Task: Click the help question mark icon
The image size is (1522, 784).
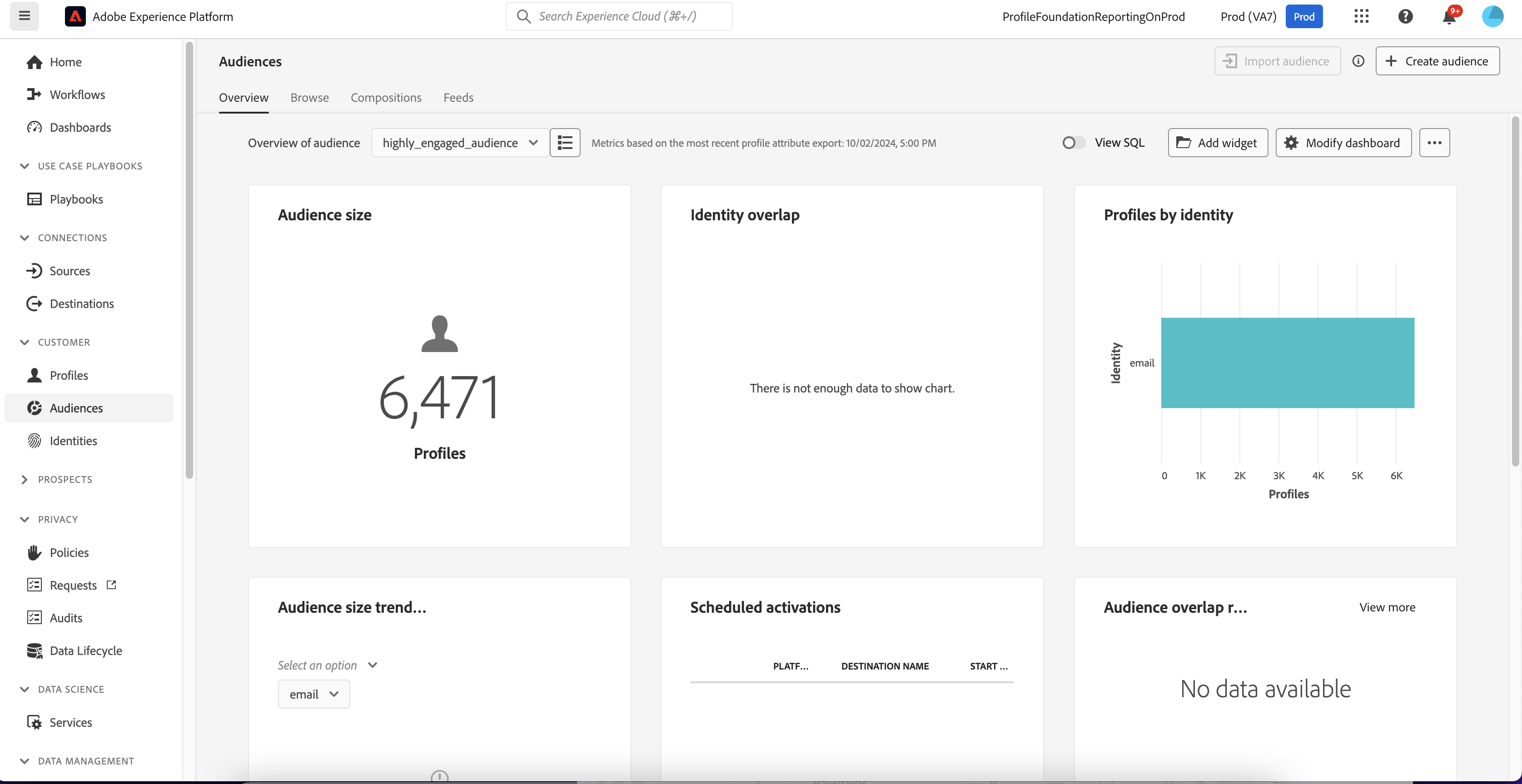Action: coord(1405,16)
